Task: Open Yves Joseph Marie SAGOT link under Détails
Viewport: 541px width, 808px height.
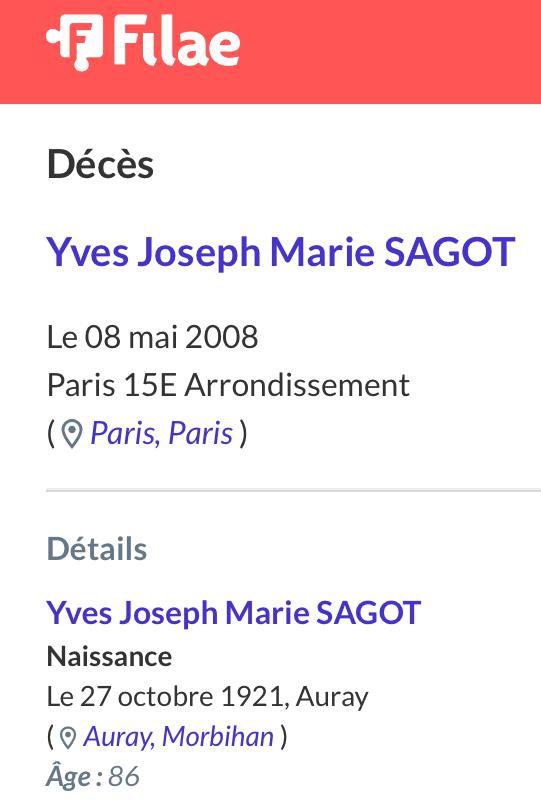Action: point(233,613)
